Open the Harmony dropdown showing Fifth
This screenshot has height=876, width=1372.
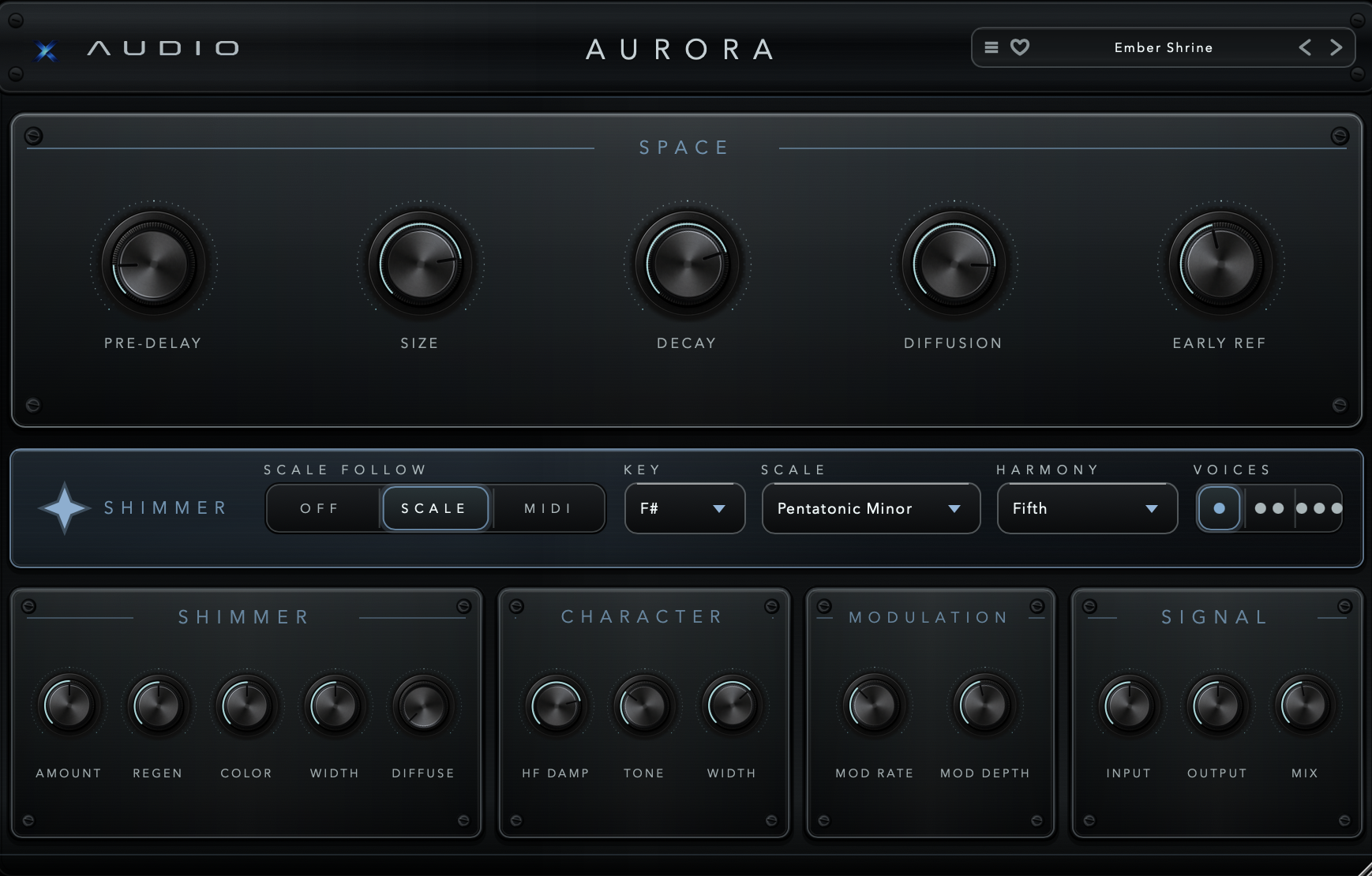point(1087,508)
